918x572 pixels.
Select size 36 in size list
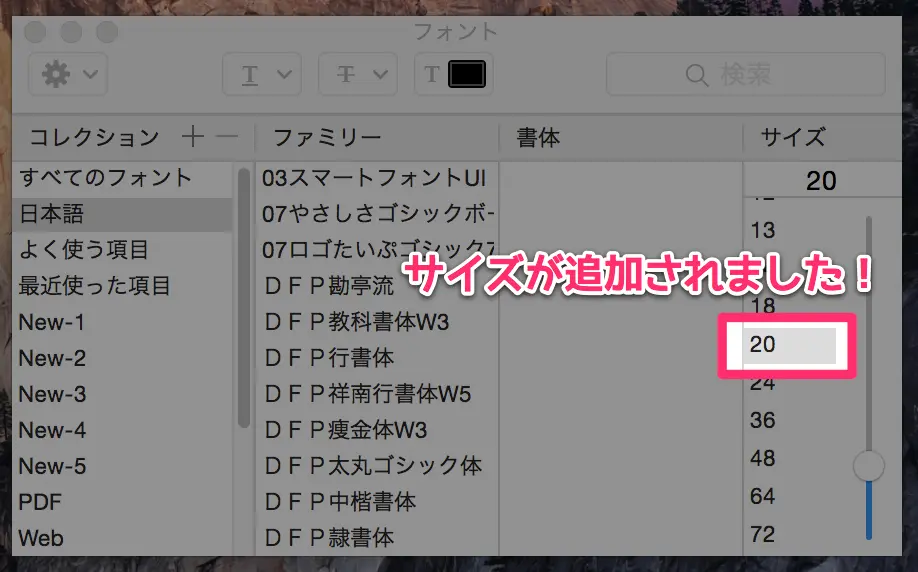(x=763, y=420)
